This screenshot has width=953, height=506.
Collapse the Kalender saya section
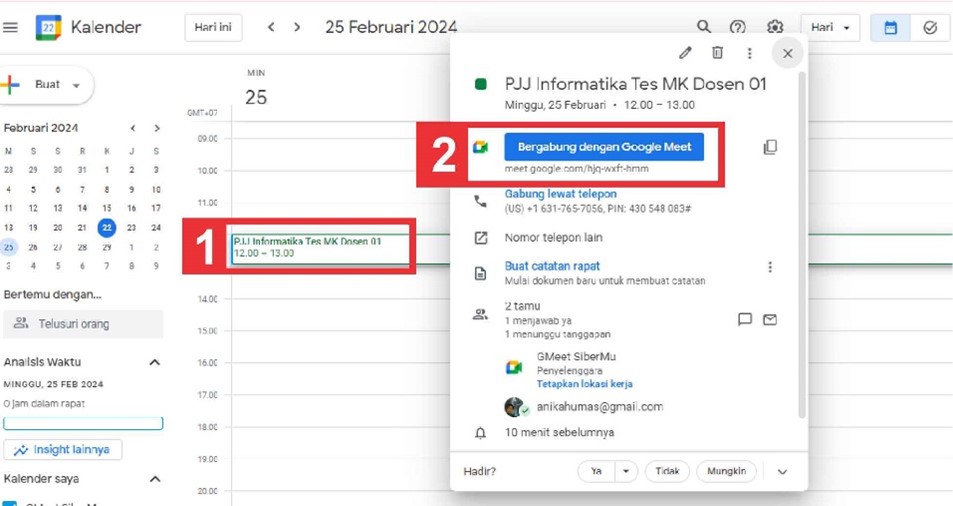pyautogui.click(x=155, y=479)
